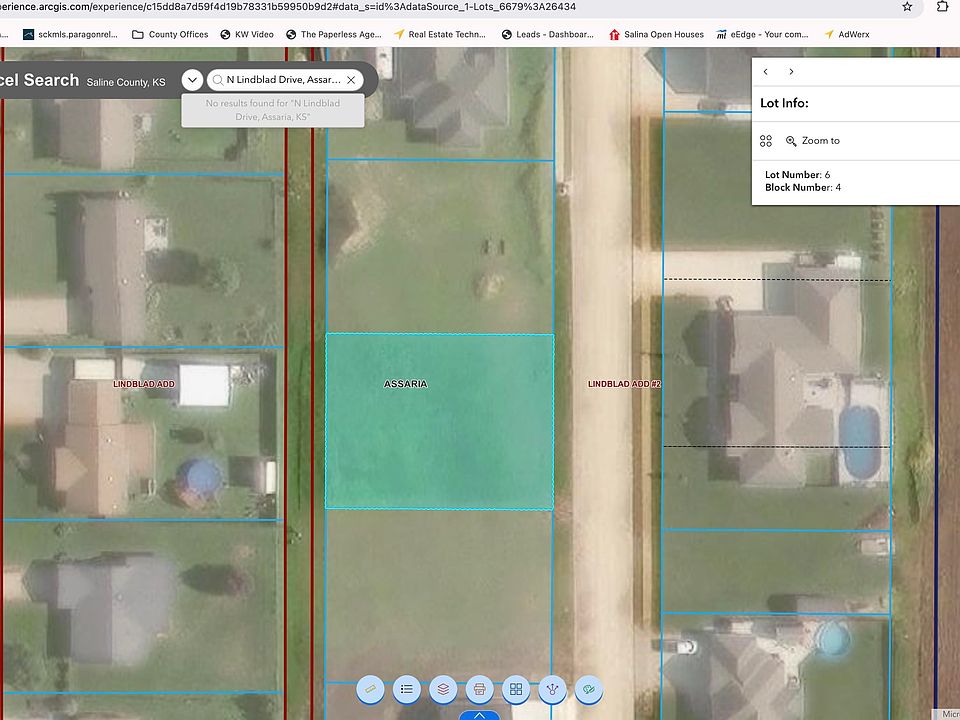Open the Print map tool

479,689
